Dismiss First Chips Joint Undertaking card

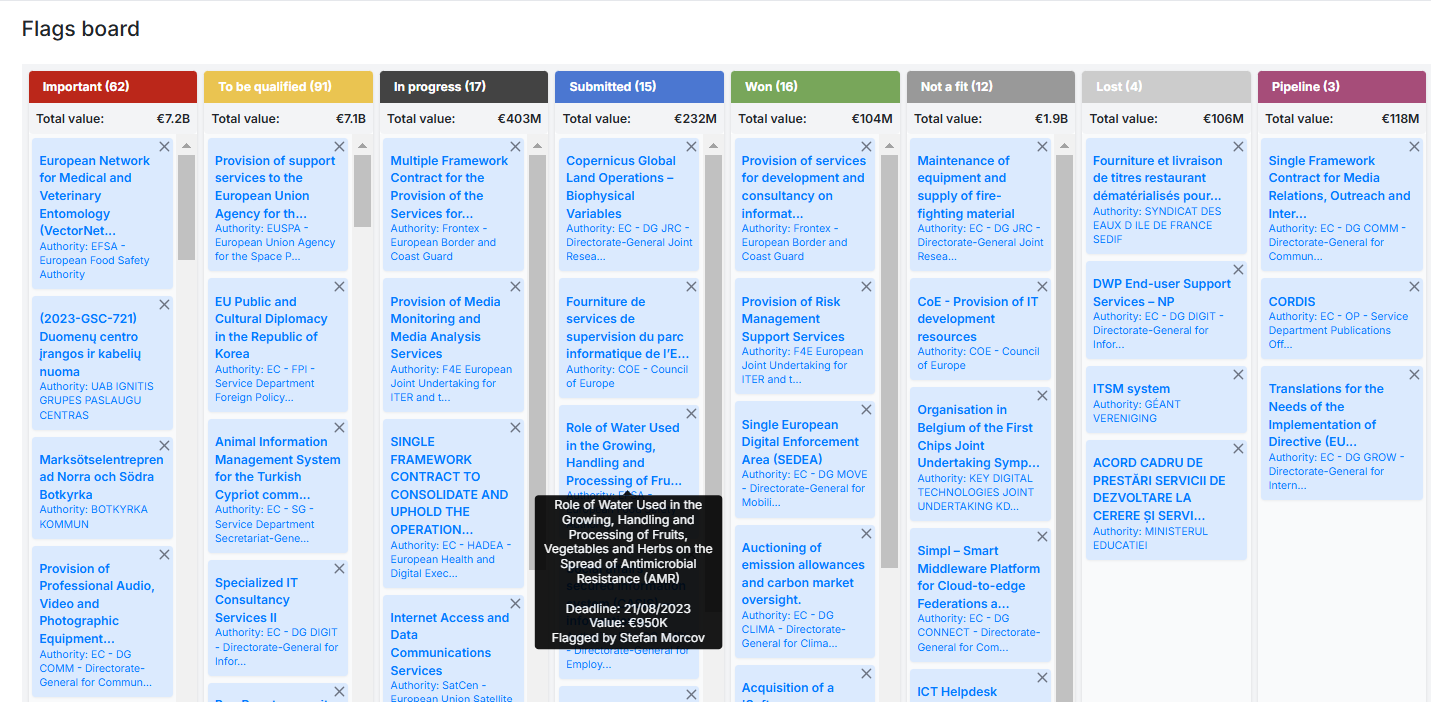[x=1042, y=395]
